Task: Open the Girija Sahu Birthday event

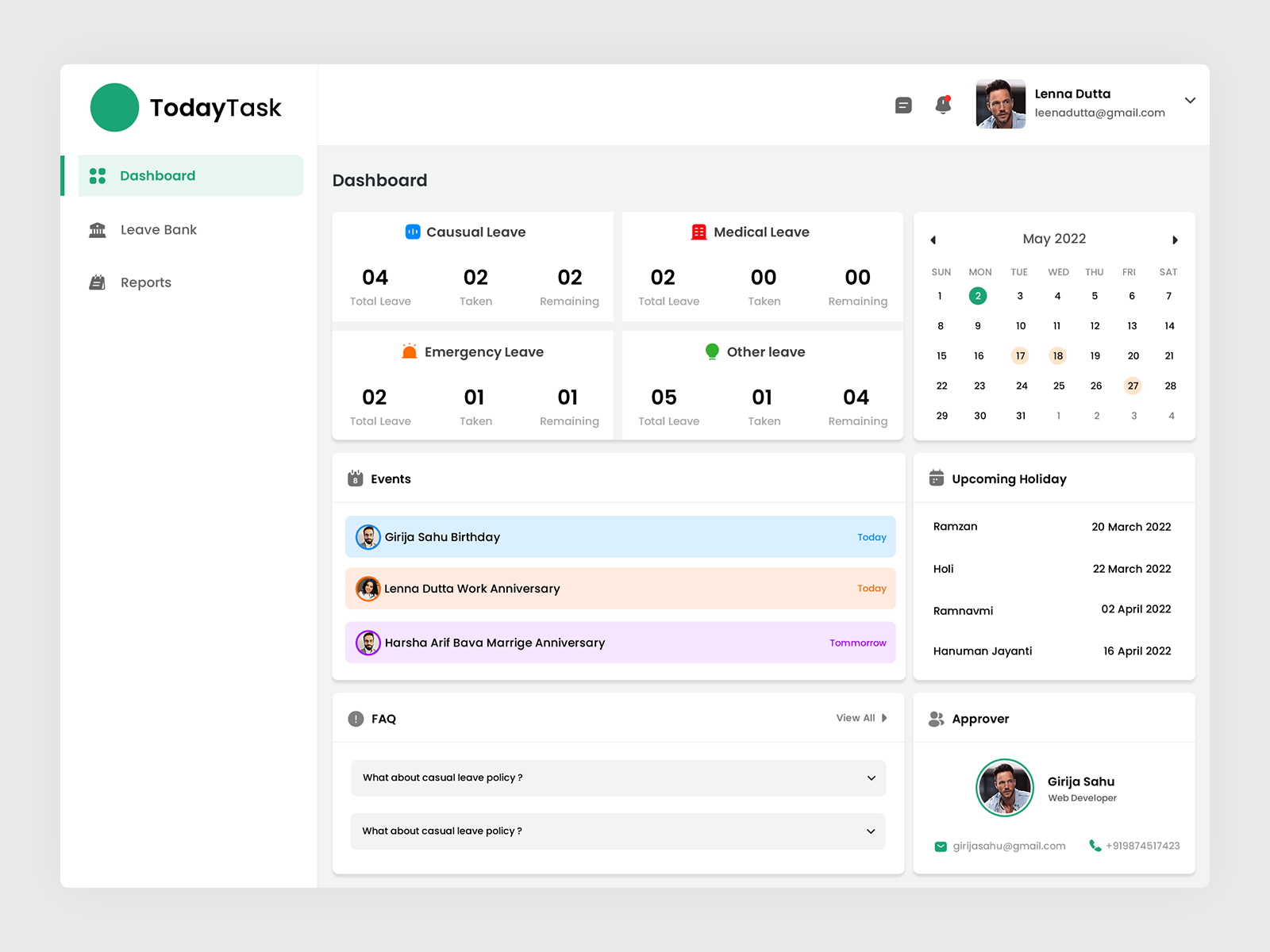Action: (x=621, y=537)
